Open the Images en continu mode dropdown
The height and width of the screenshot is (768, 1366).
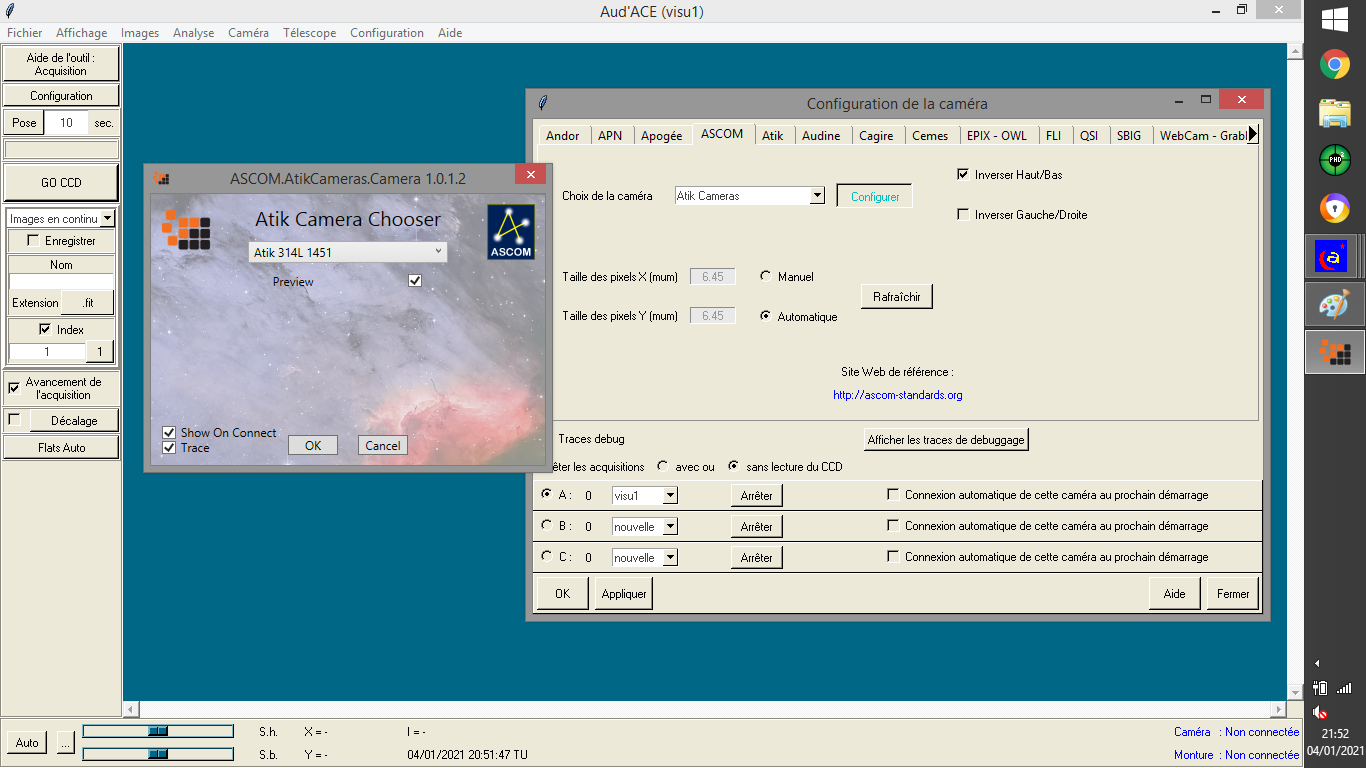(108, 219)
